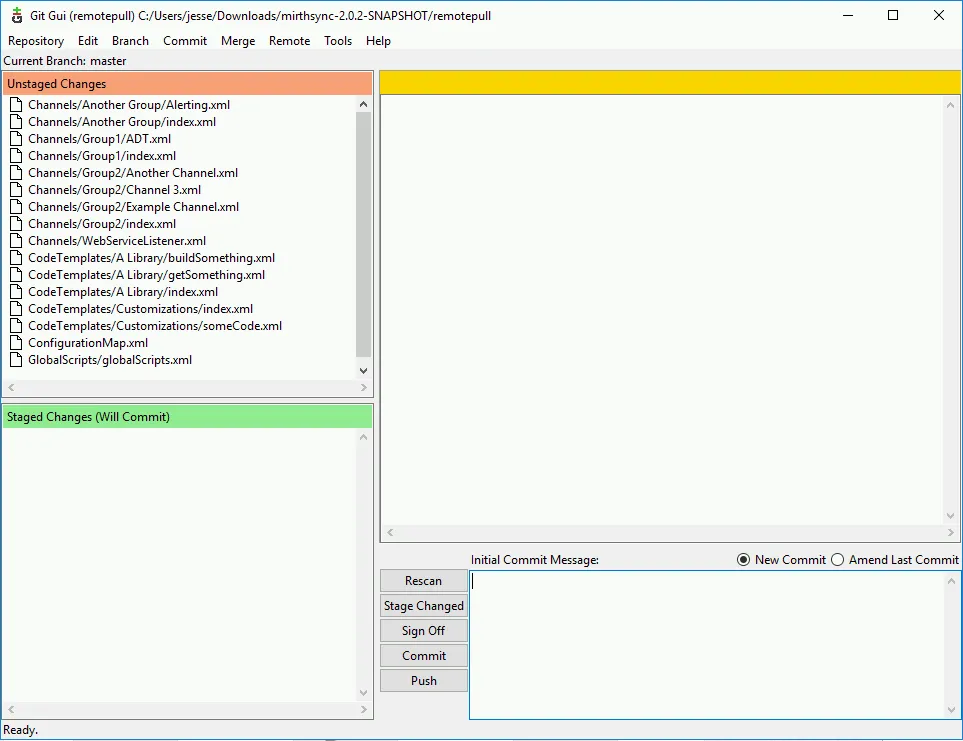Open the Tools menu
The height and width of the screenshot is (741, 963).
(337, 41)
